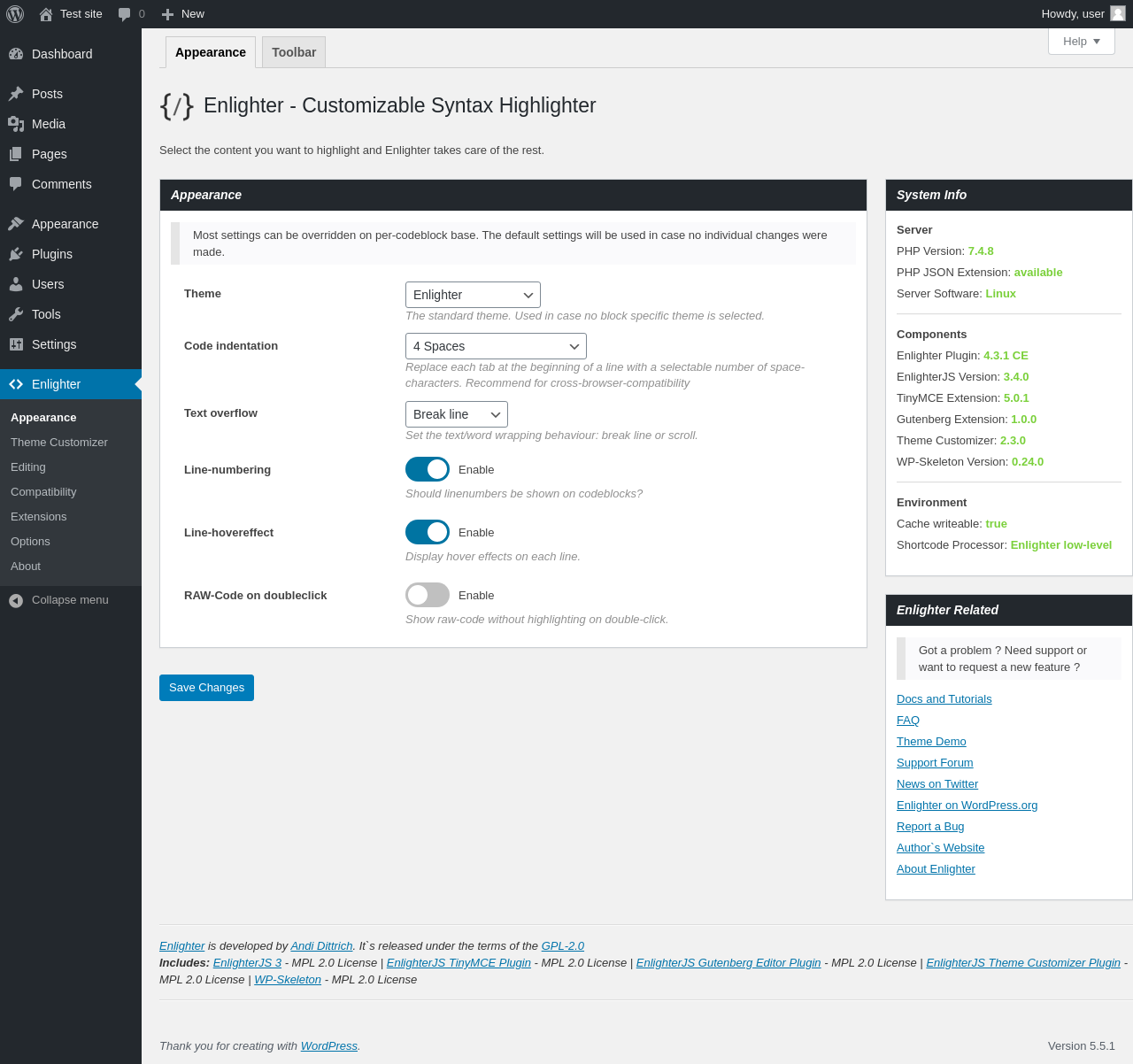Click the plus icon beside New
1133x1064 pixels.
point(167,14)
